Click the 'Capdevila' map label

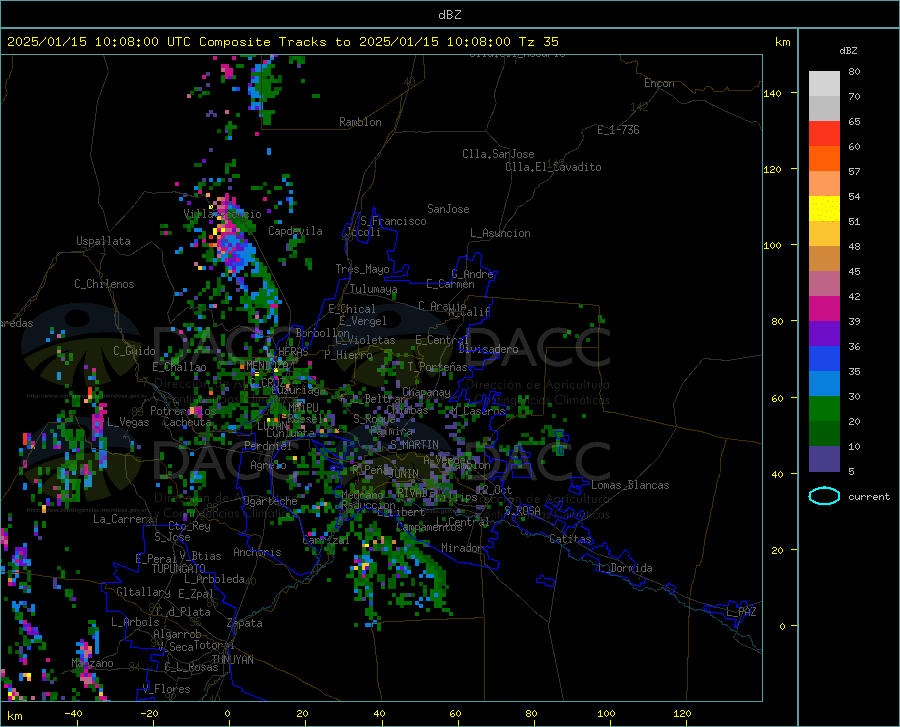click(x=295, y=231)
